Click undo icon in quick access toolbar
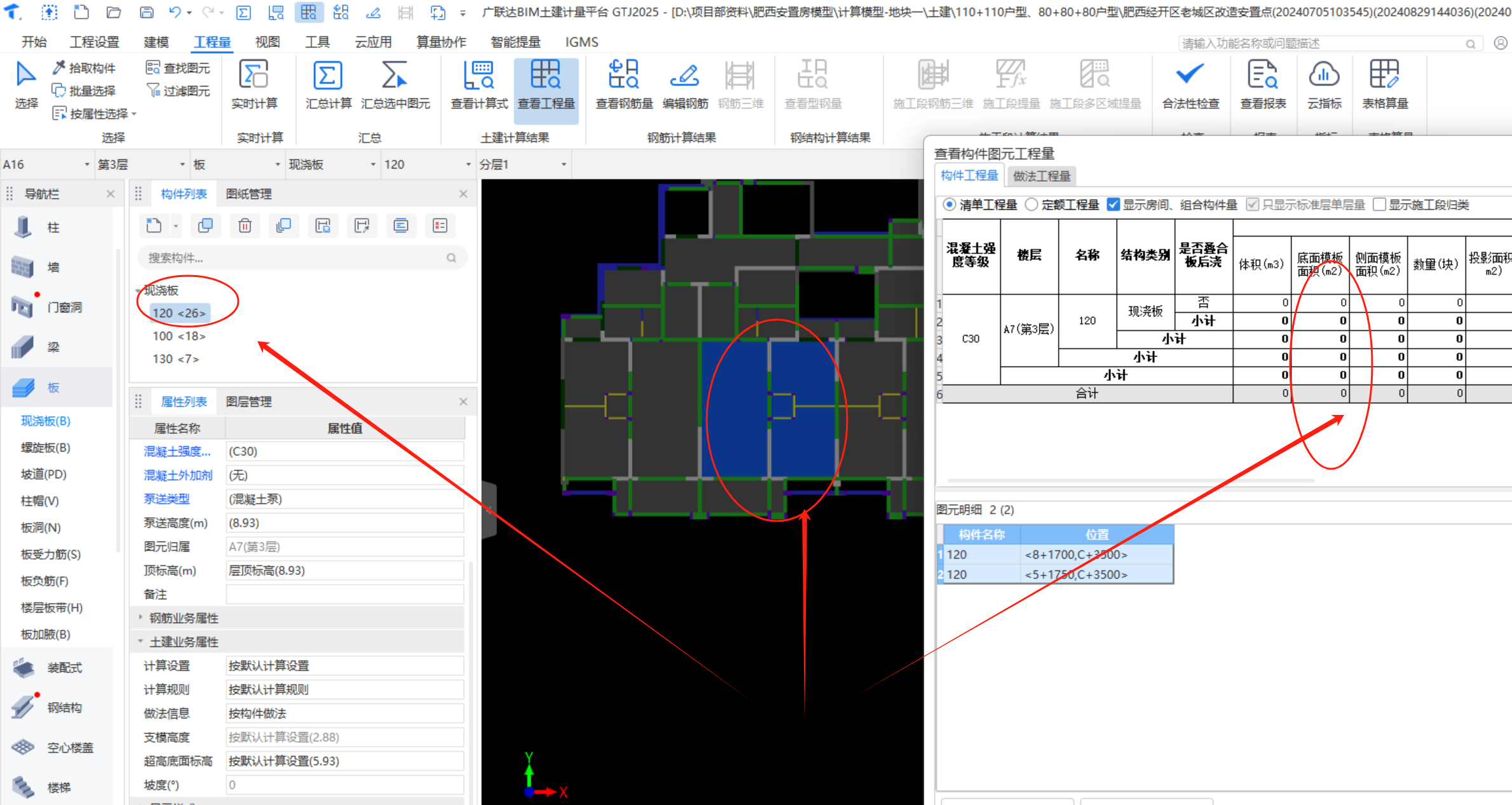The height and width of the screenshot is (805, 1512). point(175,12)
